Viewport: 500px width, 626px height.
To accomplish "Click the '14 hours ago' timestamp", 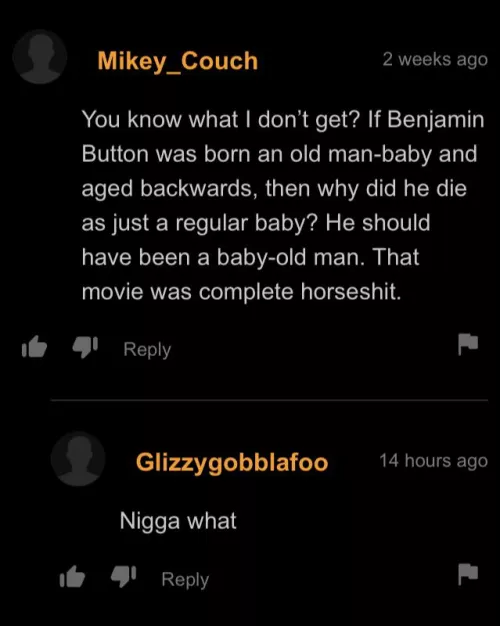I will tap(434, 461).
